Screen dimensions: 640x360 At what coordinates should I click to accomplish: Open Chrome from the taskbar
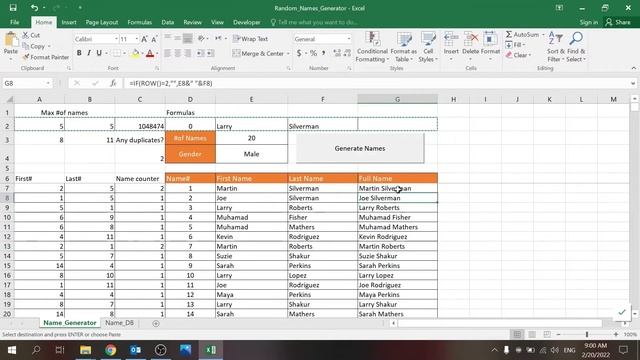pyautogui.click(x=110, y=350)
